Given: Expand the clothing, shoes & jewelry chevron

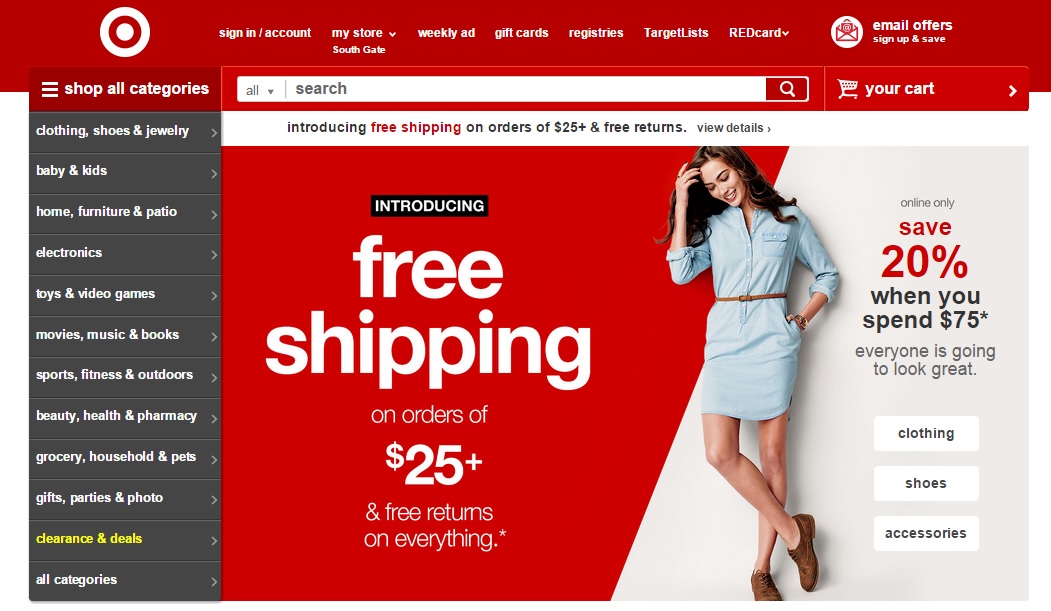Looking at the screenshot, I should (x=214, y=133).
